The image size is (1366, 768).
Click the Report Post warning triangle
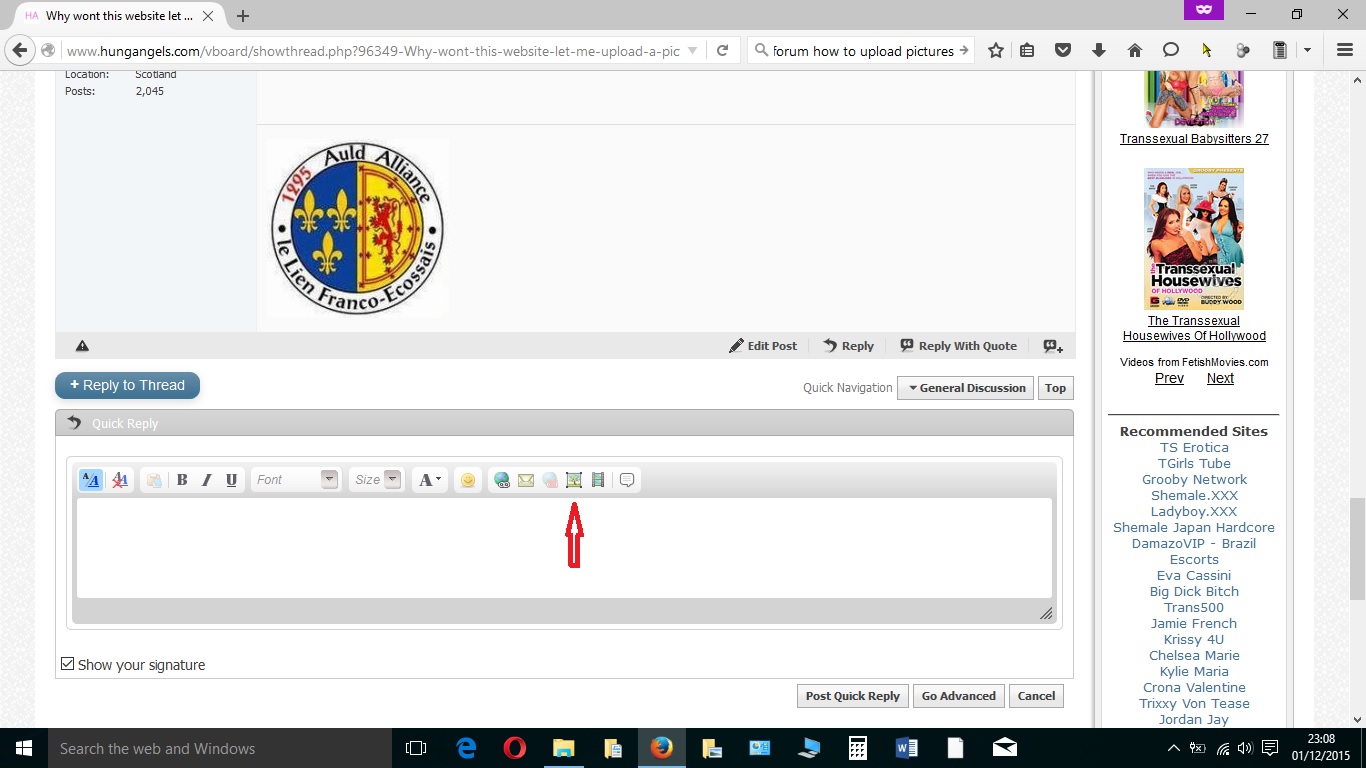82,346
